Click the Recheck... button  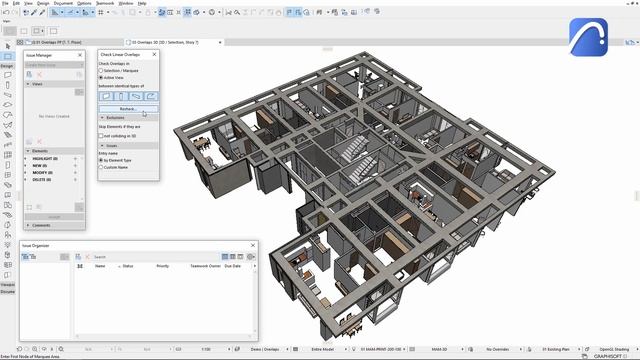click(x=128, y=109)
